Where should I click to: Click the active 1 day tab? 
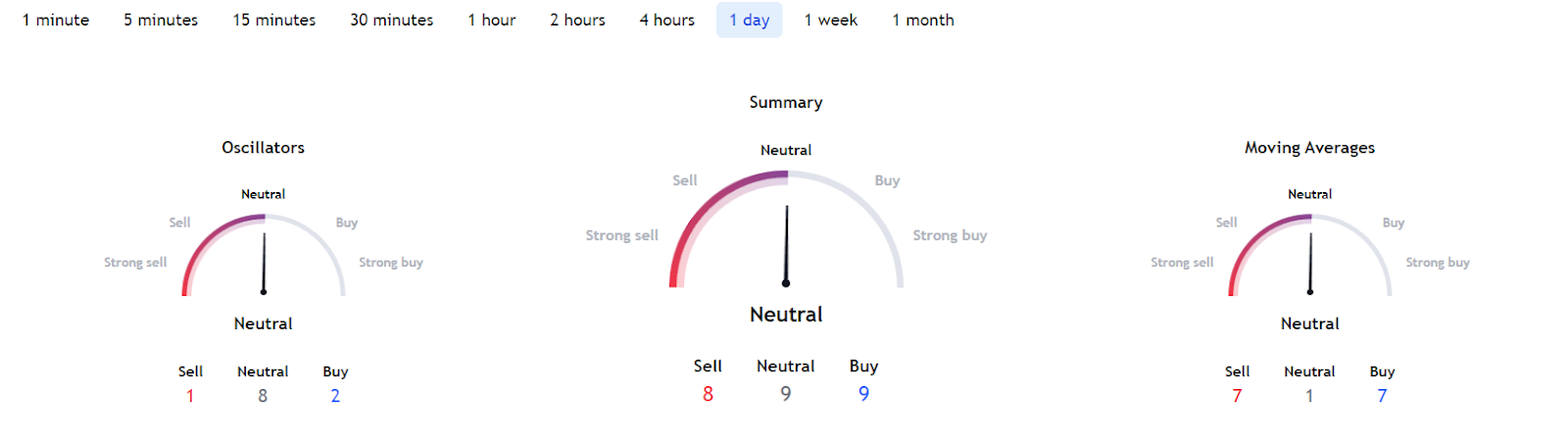[750, 20]
